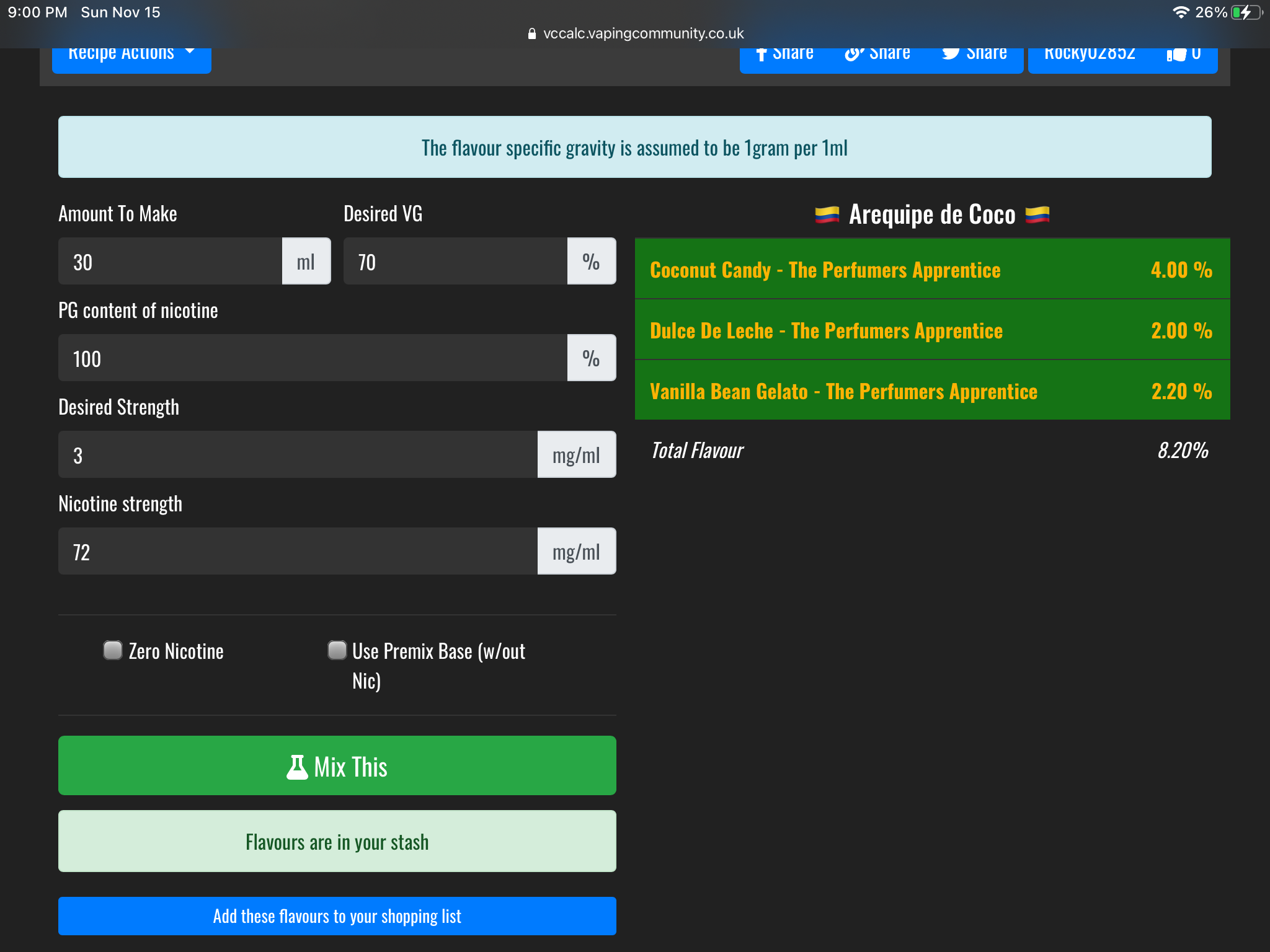Open the Recipe Actions dropdown
This screenshot has height=952, width=1270.
pos(131,60)
